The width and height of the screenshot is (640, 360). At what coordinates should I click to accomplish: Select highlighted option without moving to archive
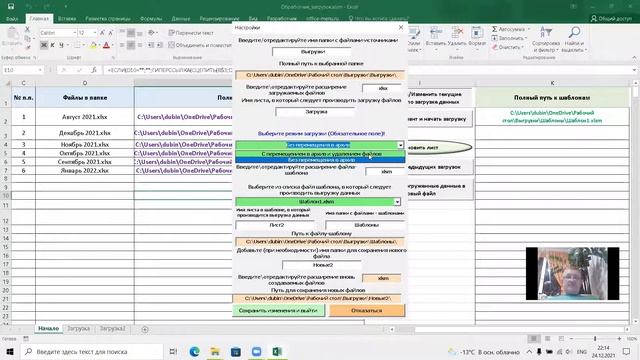pyautogui.click(x=320, y=160)
